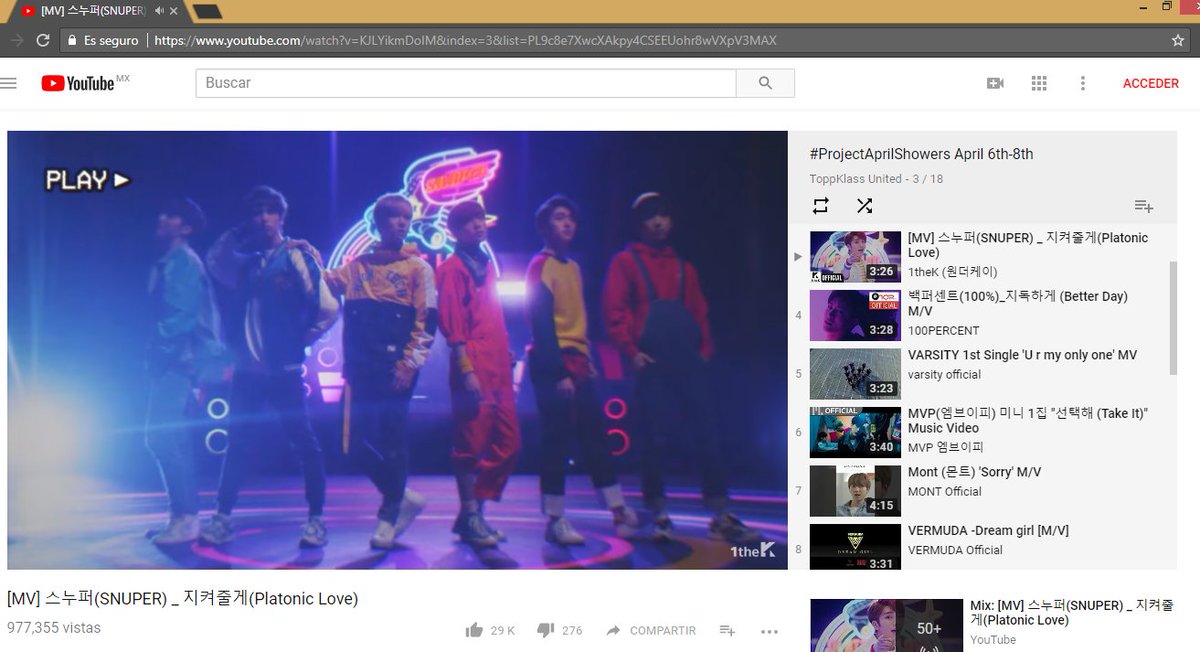Click the 977,355 vistas count
The height and width of the screenshot is (652, 1200).
pos(54,628)
